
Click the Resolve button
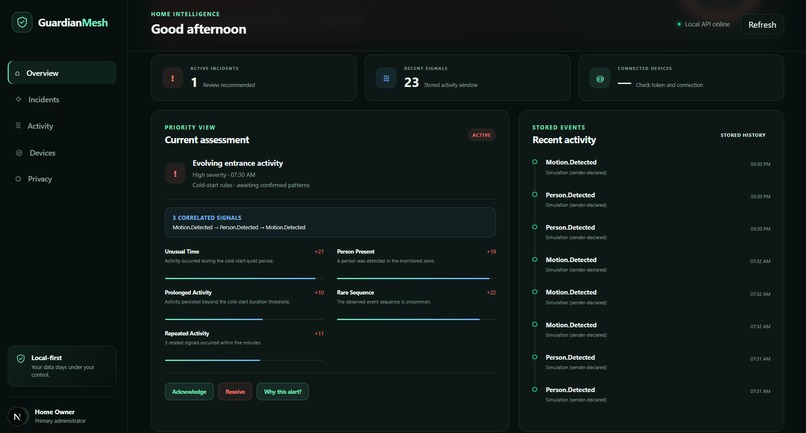coord(235,392)
